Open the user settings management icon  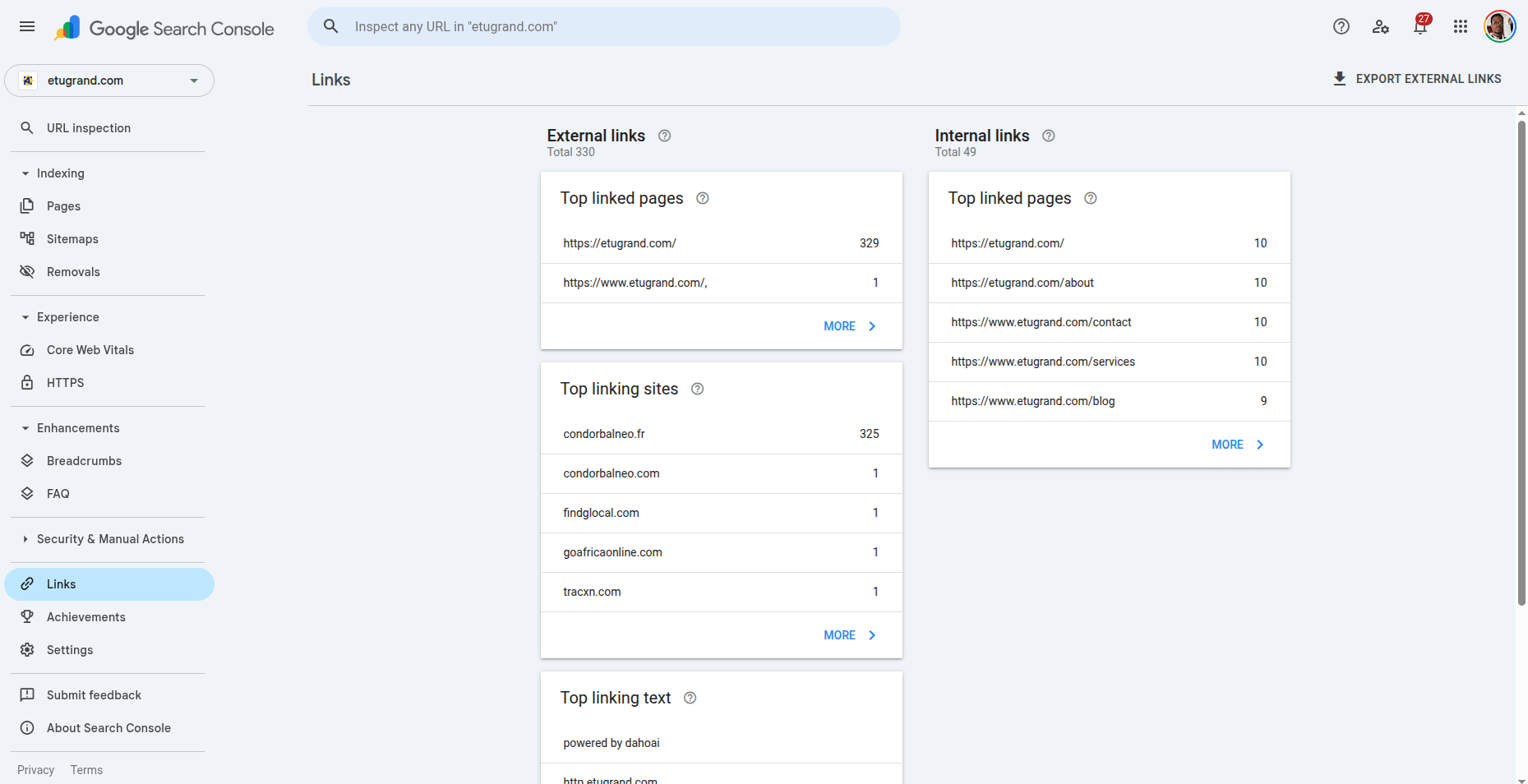point(1380,26)
